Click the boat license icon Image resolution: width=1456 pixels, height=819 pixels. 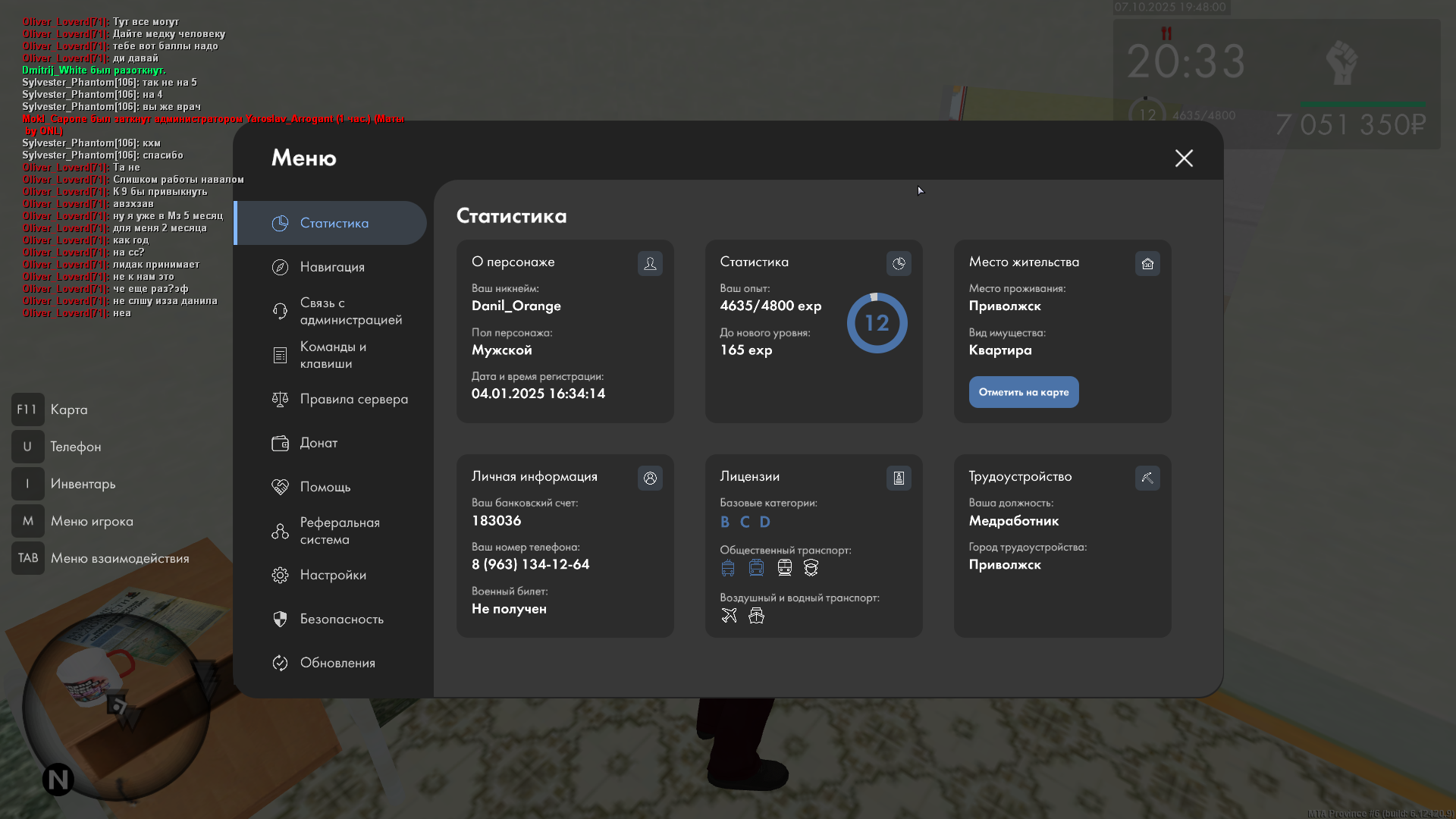coord(756,616)
